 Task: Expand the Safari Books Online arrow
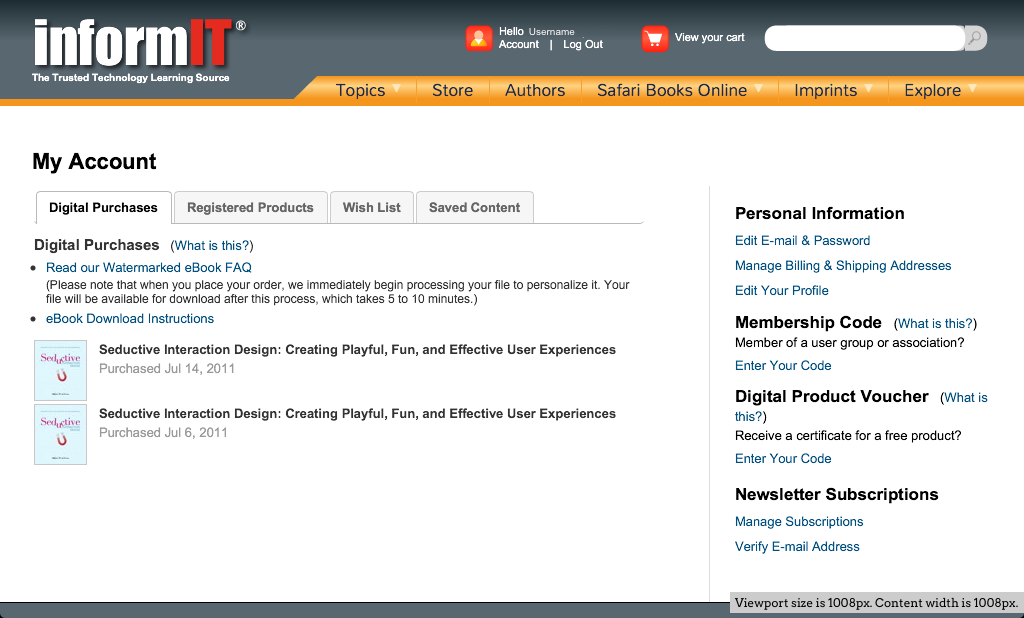pos(758,88)
